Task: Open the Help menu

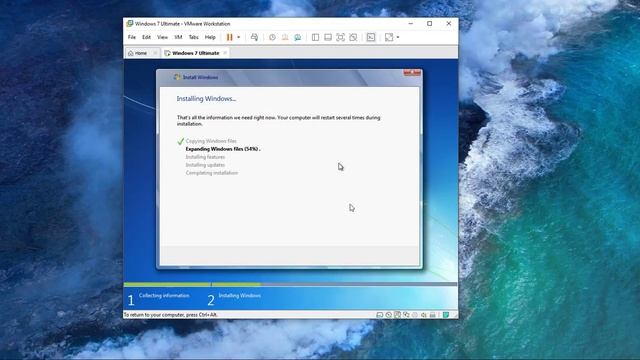Action: pos(210,37)
